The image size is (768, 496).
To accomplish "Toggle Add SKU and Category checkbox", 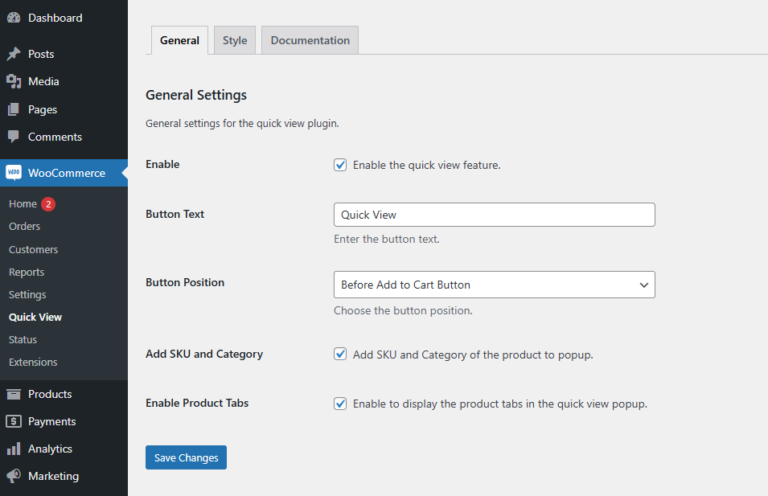I will click(340, 354).
